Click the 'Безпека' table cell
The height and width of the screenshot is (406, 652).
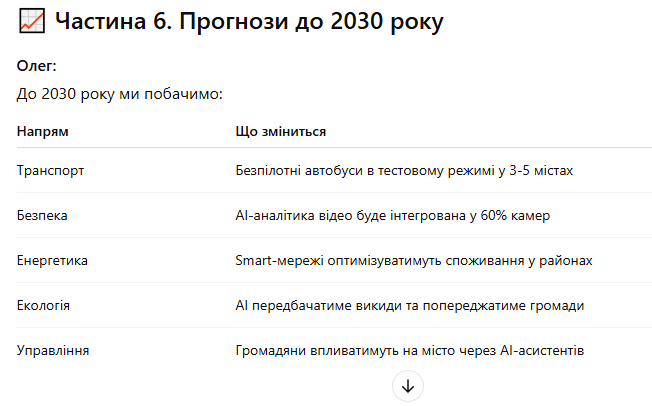42,215
